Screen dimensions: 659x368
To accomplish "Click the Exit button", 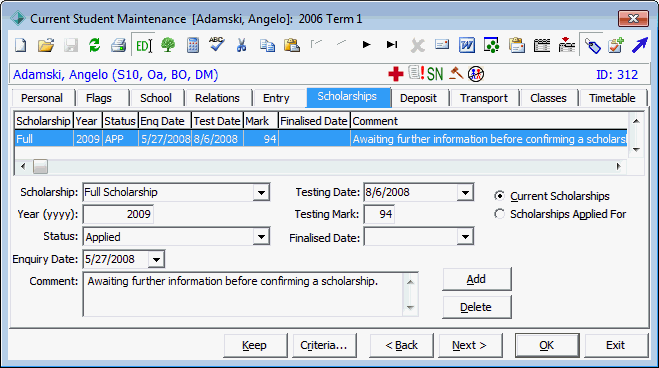I will [616, 345].
